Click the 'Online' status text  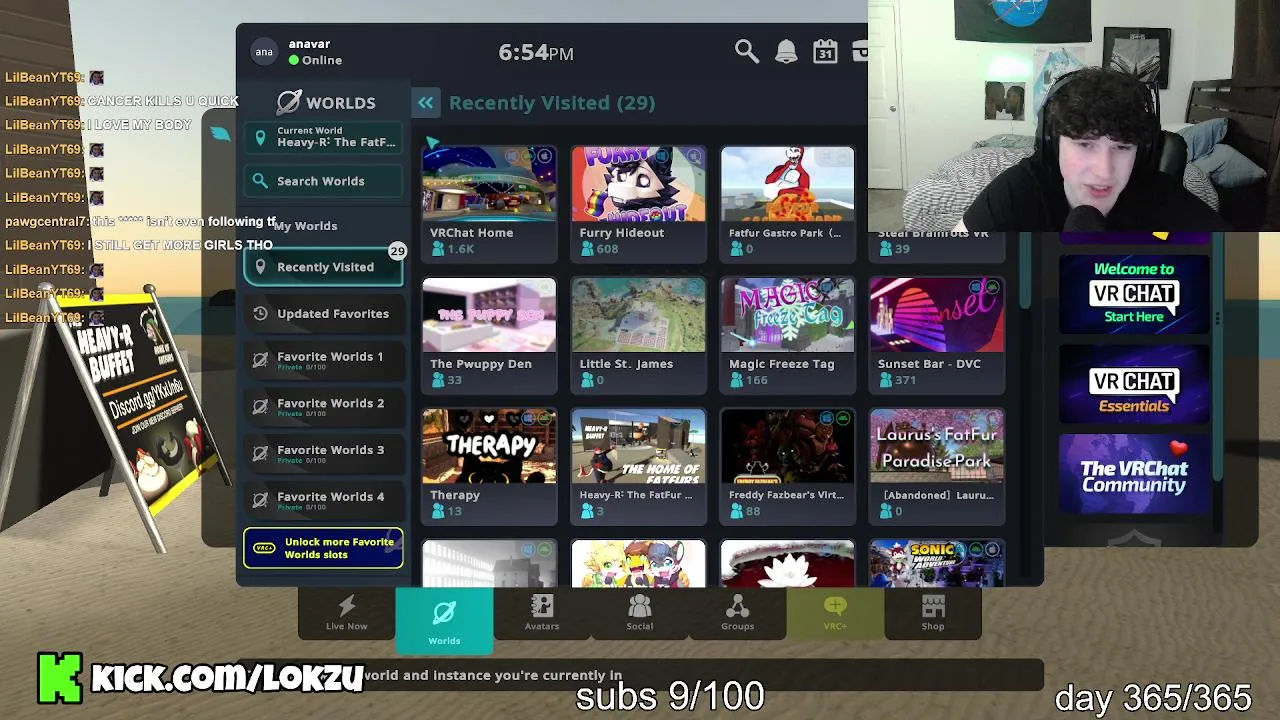[x=322, y=60]
